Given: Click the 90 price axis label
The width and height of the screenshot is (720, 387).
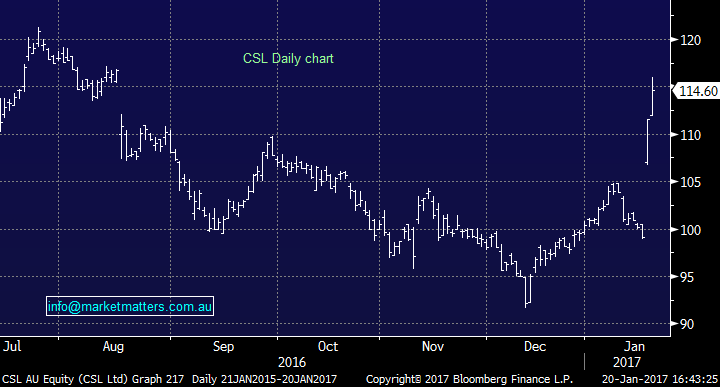Looking at the screenshot, I should (x=687, y=324).
